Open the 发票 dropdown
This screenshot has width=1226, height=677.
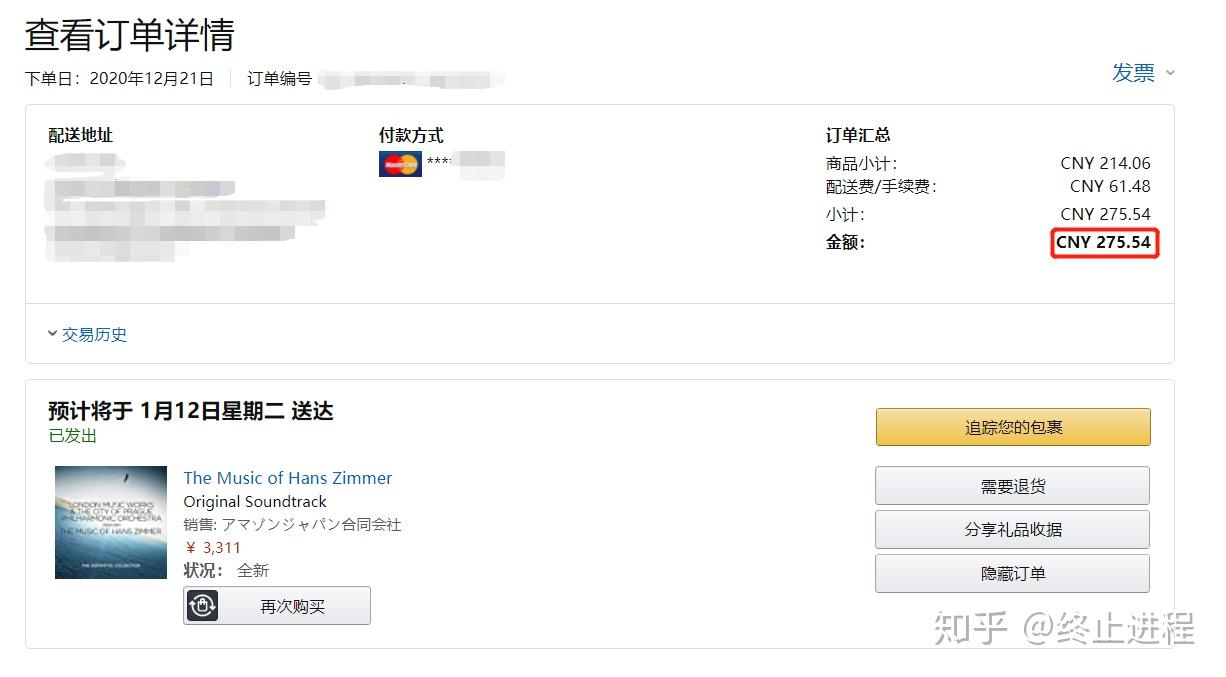(x=1144, y=73)
